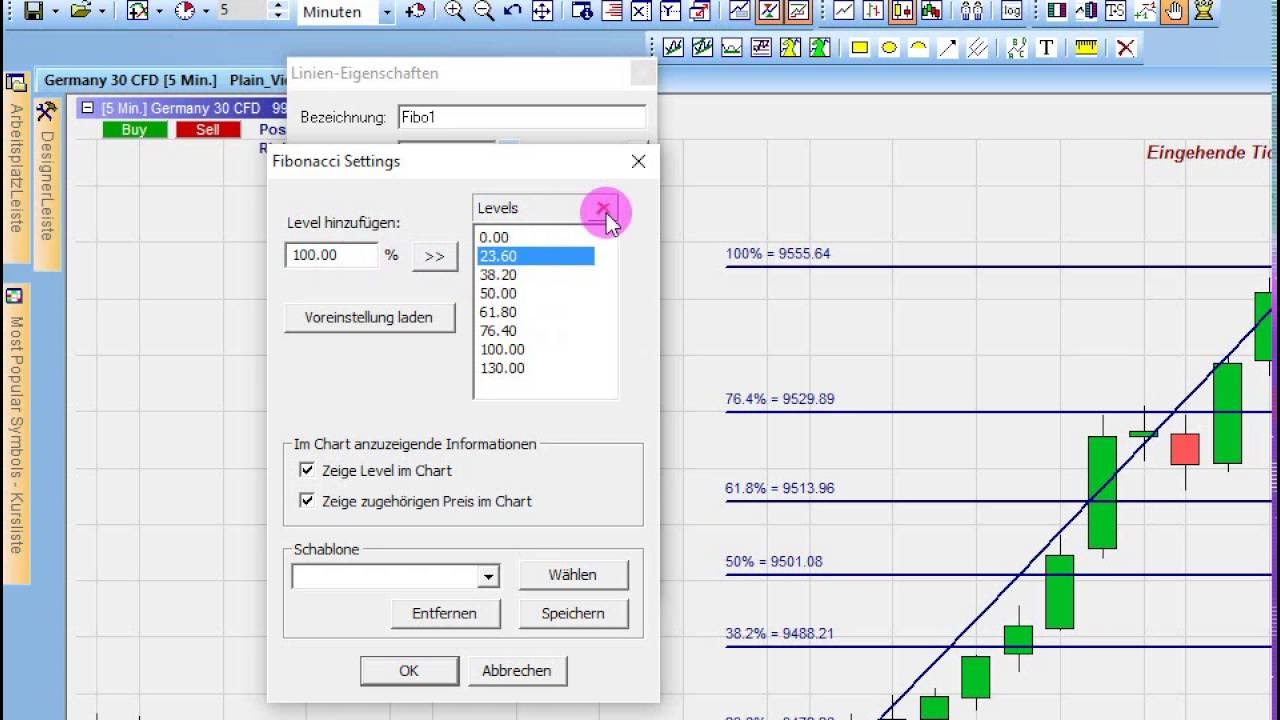Close the Fibonacci Settings dialog
The width and height of the screenshot is (1280, 720).
639,161
